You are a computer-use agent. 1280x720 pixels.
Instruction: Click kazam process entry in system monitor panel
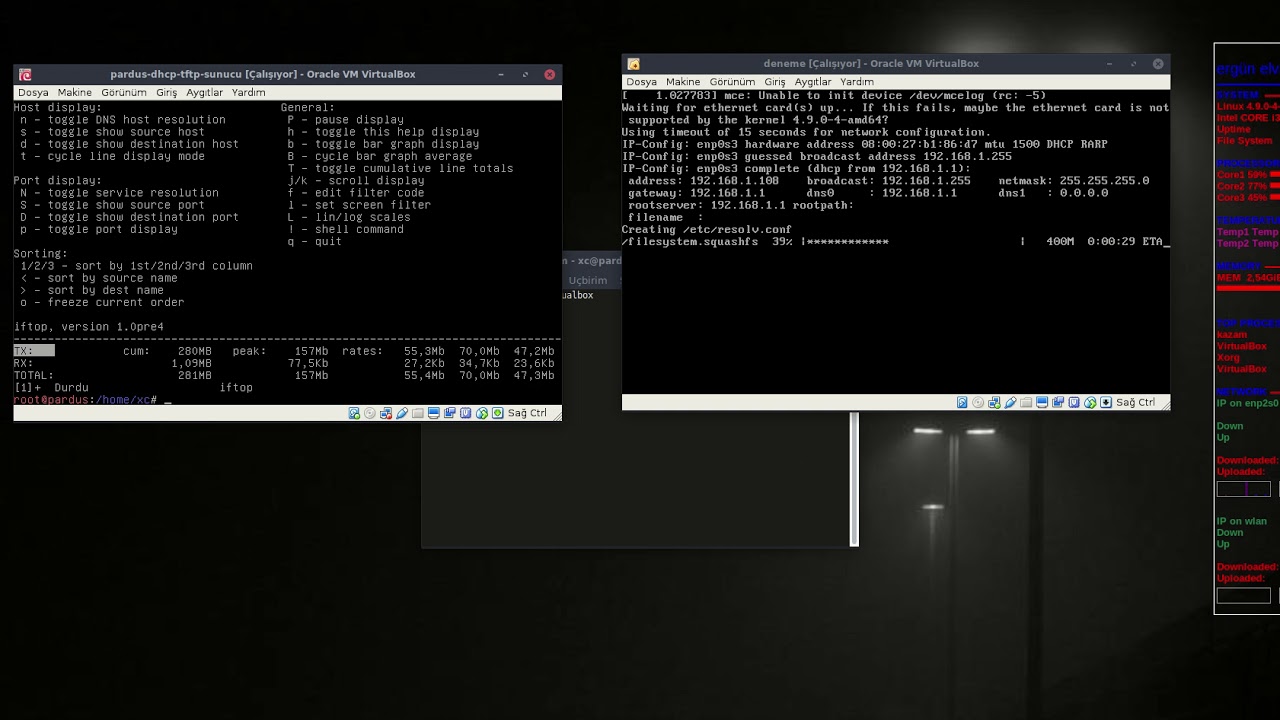point(1232,335)
